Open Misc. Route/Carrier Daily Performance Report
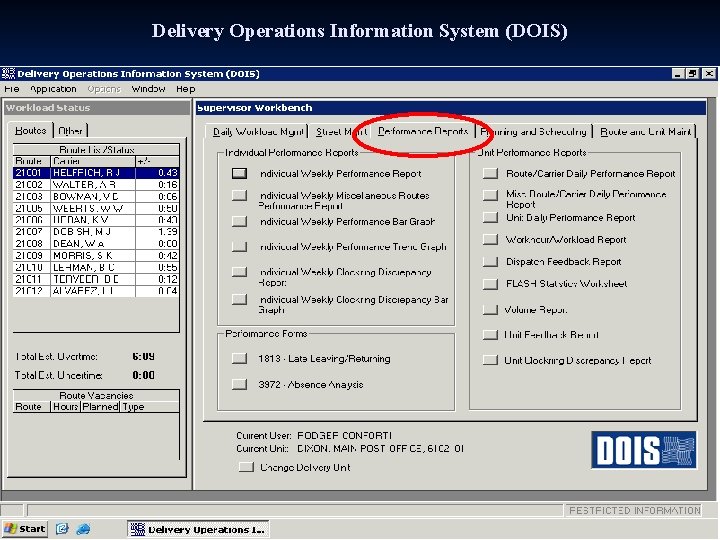 point(490,195)
